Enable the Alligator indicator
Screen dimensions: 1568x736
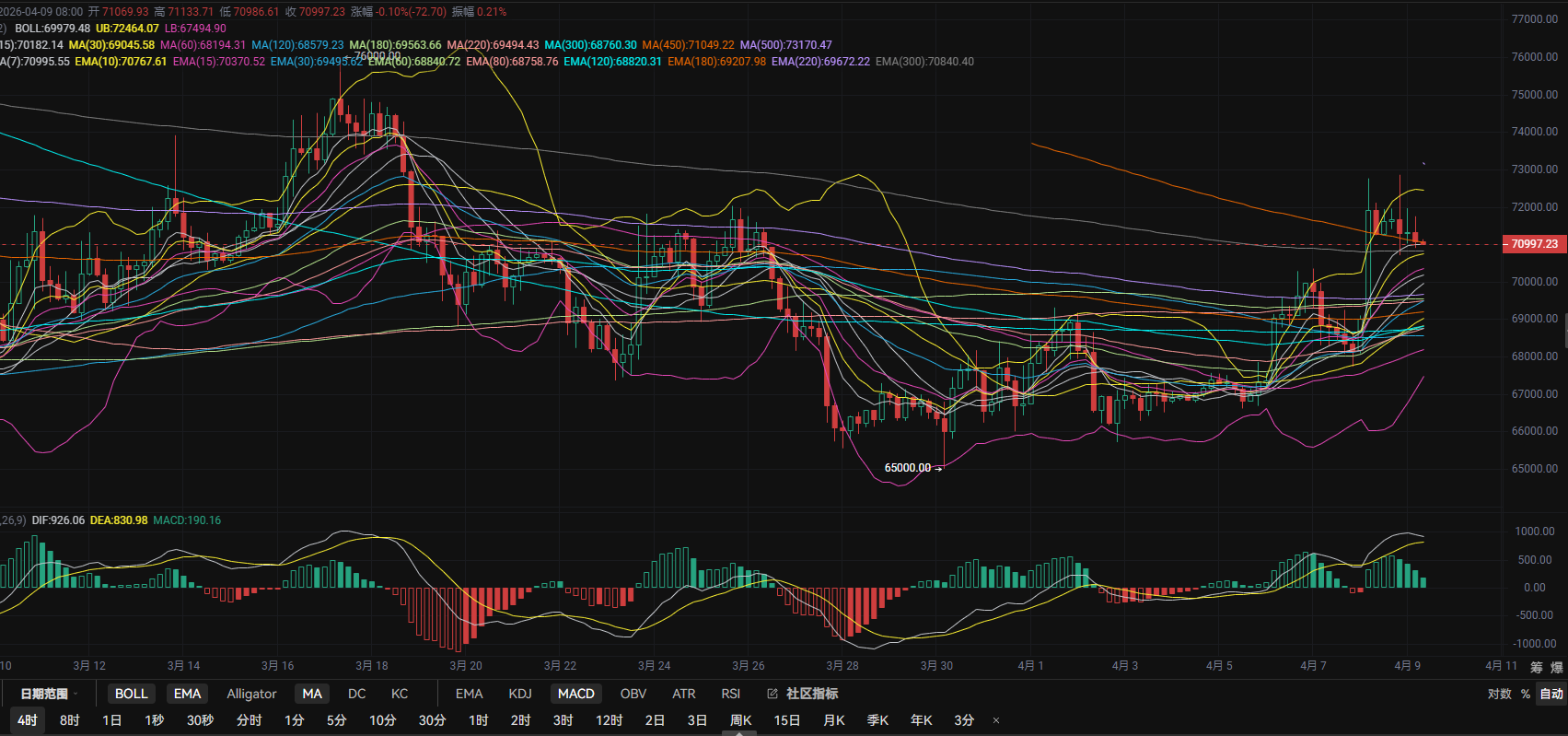tap(251, 694)
